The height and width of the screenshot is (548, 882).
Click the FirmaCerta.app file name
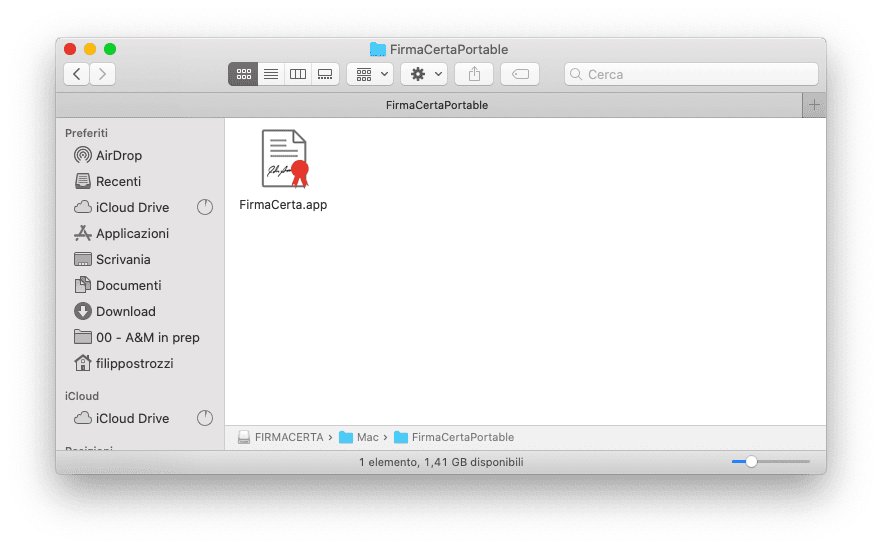coord(283,204)
